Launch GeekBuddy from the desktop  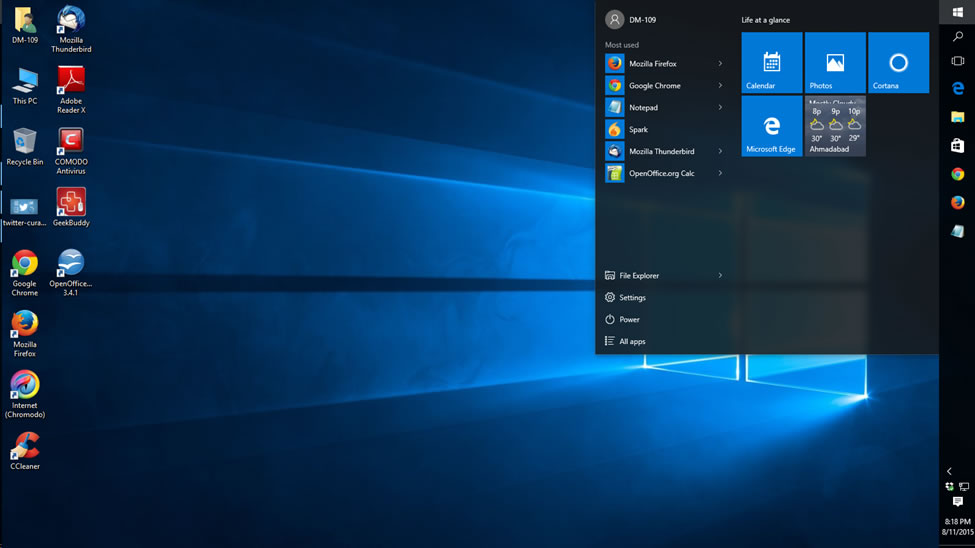pos(71,207)
